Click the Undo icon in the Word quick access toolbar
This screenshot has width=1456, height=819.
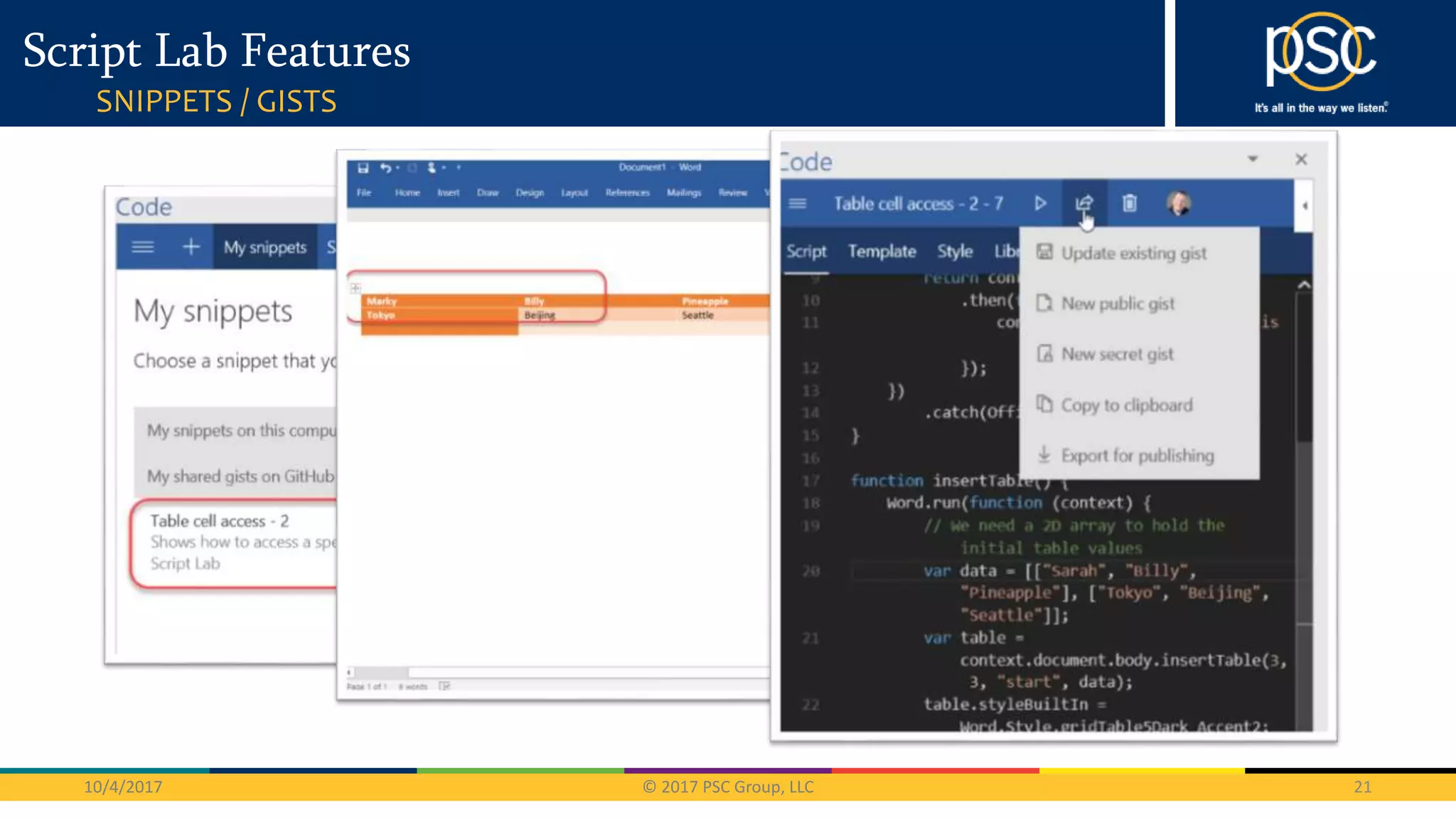point(385,168)
